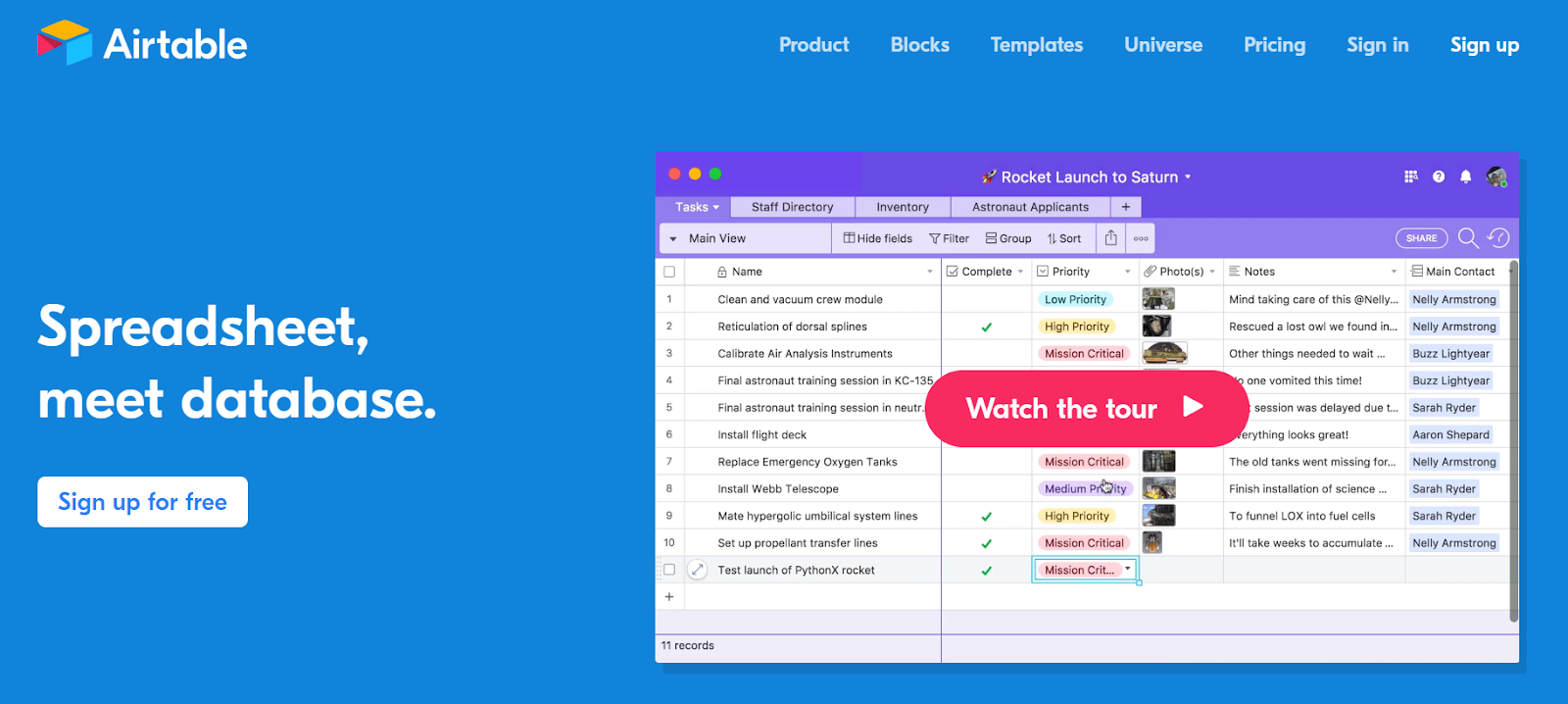Open the Universe menu item
The height and width of the screenshot is (704, 1568).
1163,45
